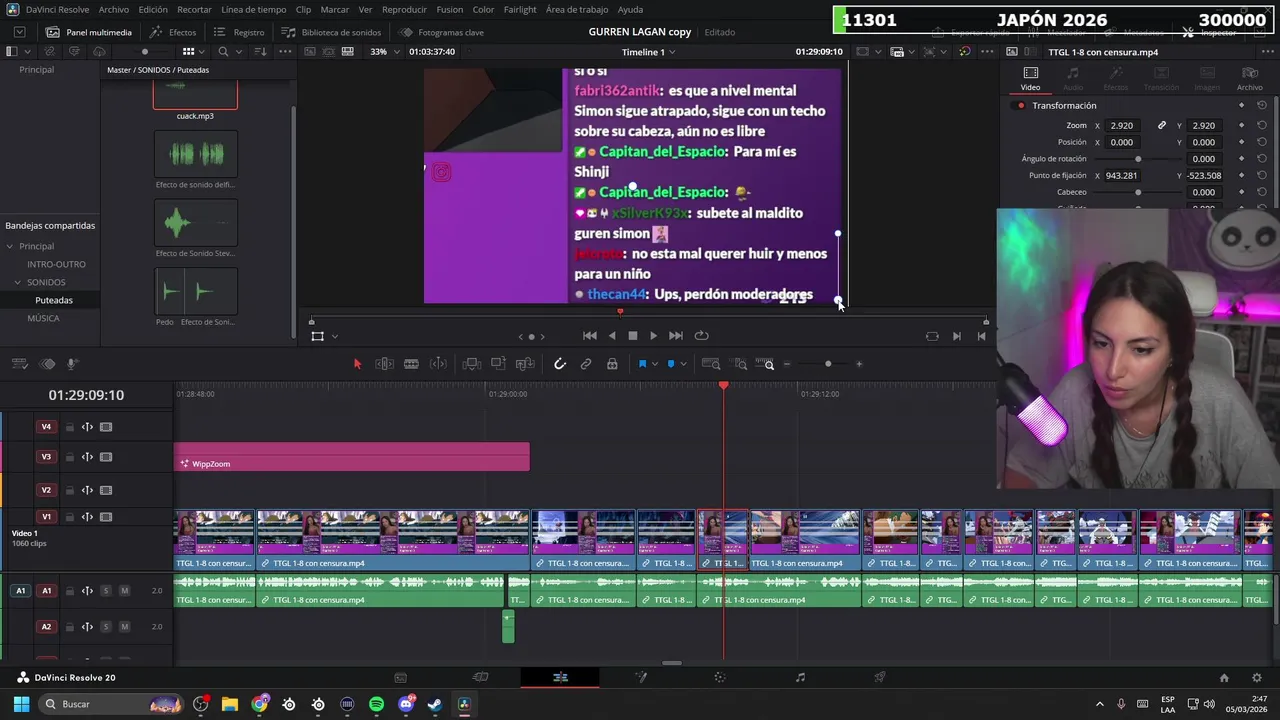Image resolution: width=1280 pixels, height=720 pixels.
Task: Open the Archivo menu
Action: coord(113,9)
